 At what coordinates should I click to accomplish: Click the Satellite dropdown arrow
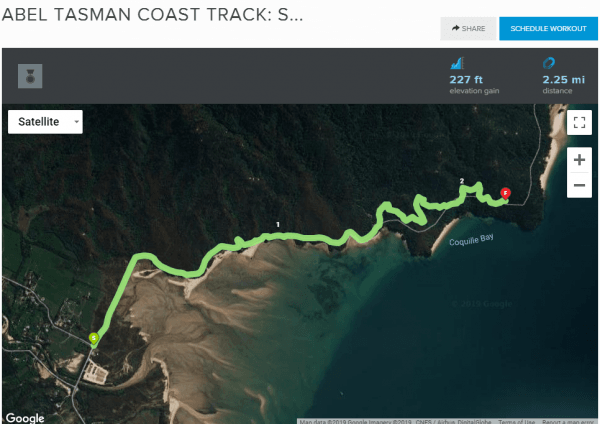coord(77,122)
